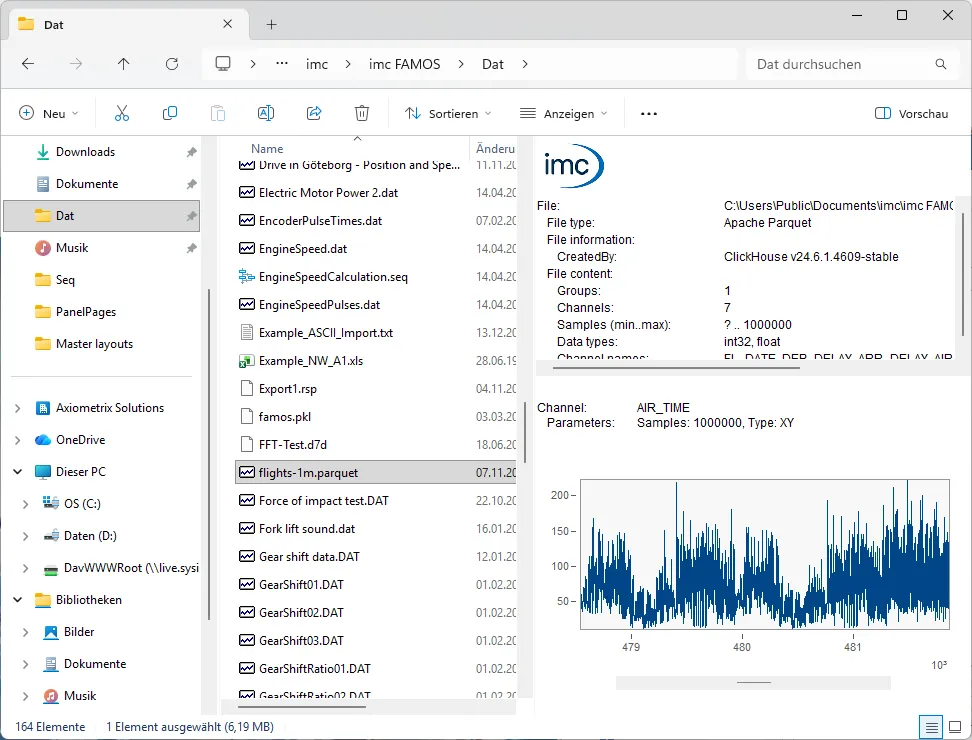Click the Delete trash can icon
Screen dimensions: 972x740
coord(362,114)
